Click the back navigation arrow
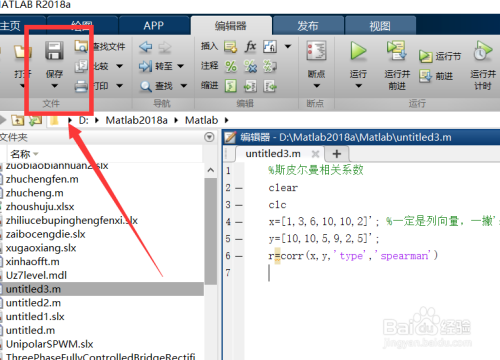 point(145,47)
